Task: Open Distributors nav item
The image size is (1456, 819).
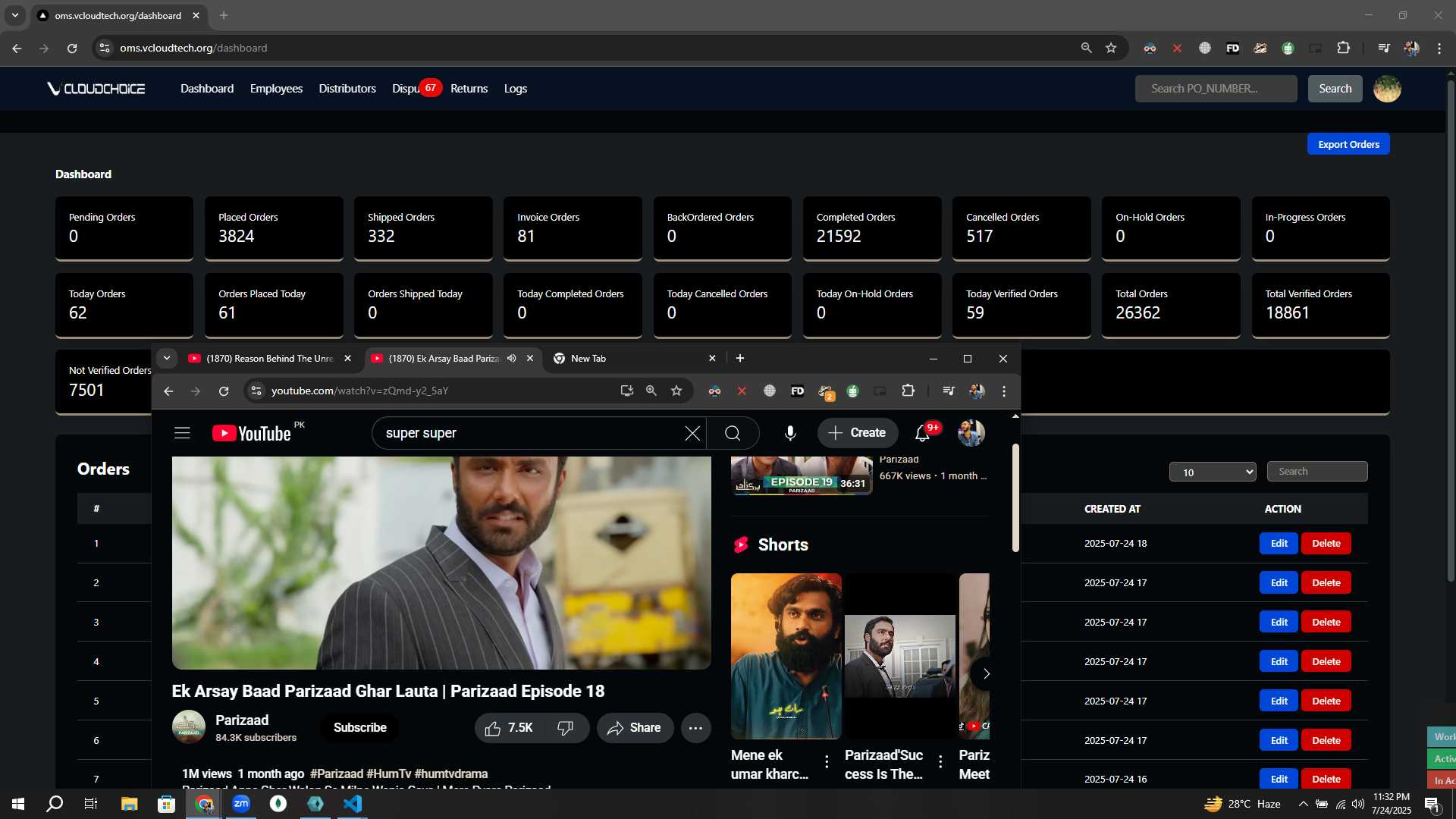Action: click(347, 89)
